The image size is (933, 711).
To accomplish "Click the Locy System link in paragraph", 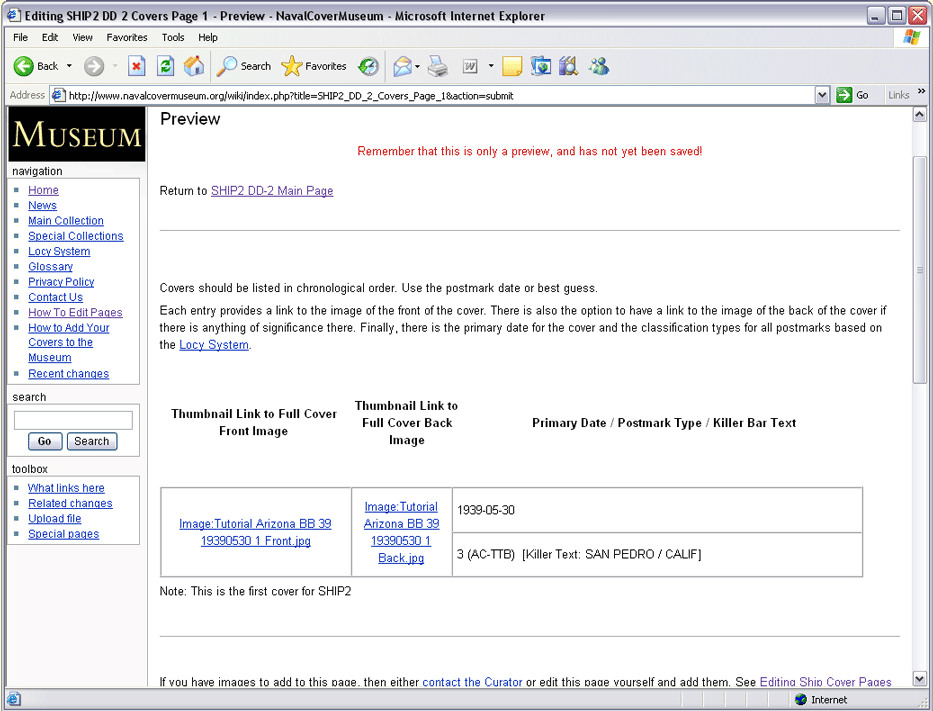I will click(x=214, y=345).
